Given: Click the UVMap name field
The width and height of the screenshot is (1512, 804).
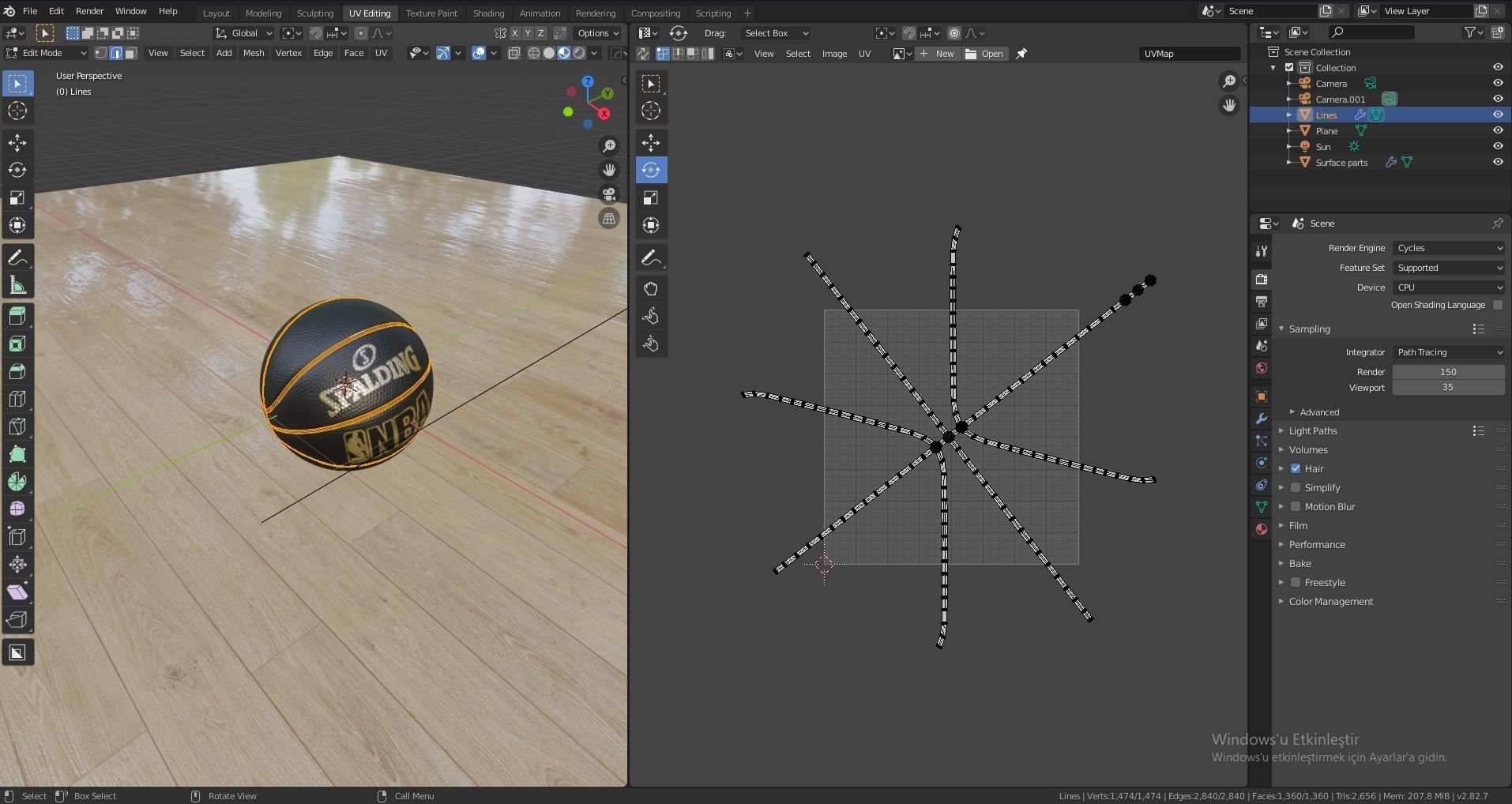Looking at the screenshot, I should 1190,54.
